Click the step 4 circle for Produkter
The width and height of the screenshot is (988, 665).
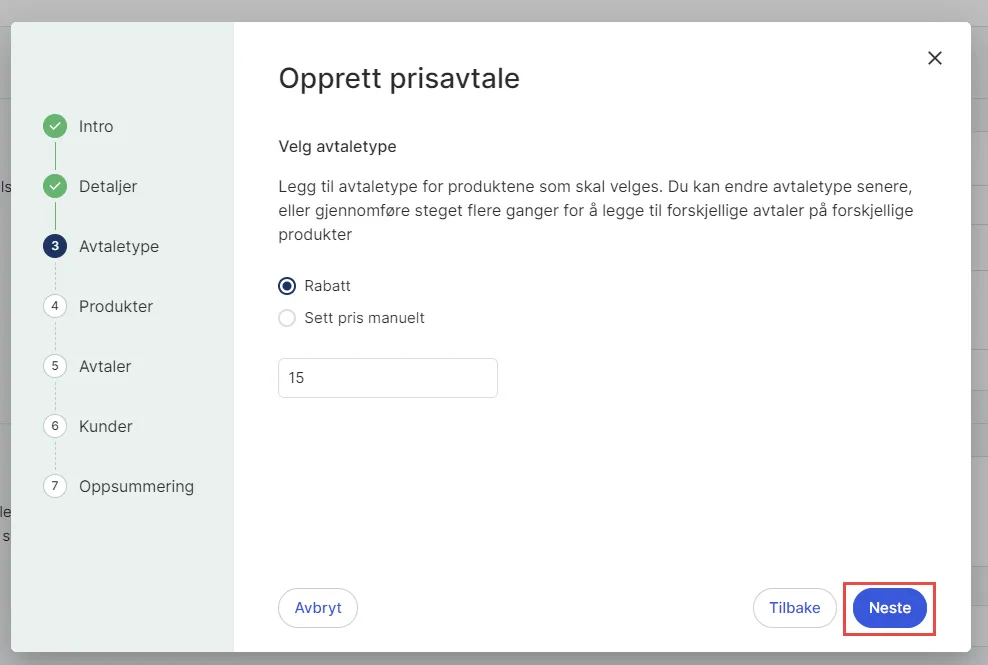tap(55, 306)
